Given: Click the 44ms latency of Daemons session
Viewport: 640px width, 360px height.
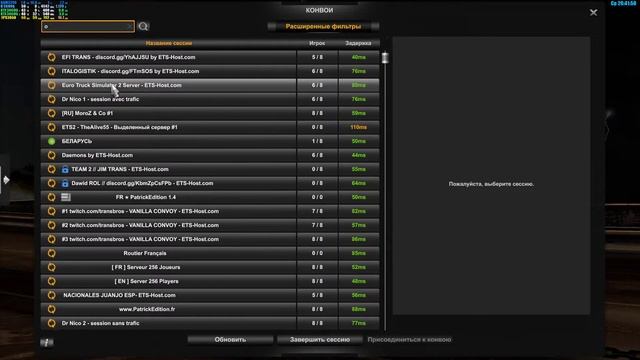Looking at the screenshot, I should pyautogui.click(x=358, y=155).
